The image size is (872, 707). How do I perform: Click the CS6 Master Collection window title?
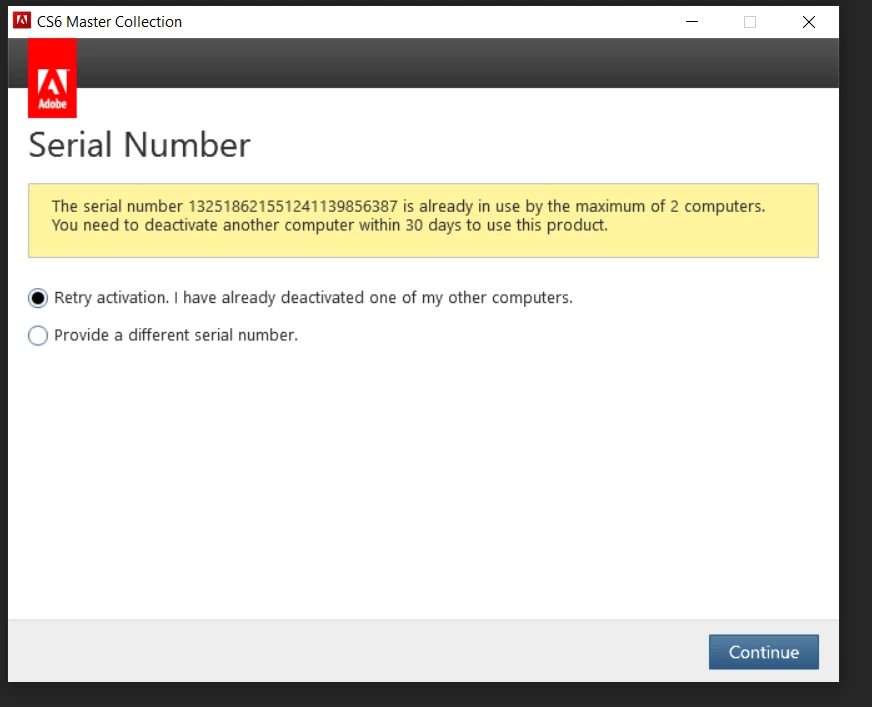(110, 22)
